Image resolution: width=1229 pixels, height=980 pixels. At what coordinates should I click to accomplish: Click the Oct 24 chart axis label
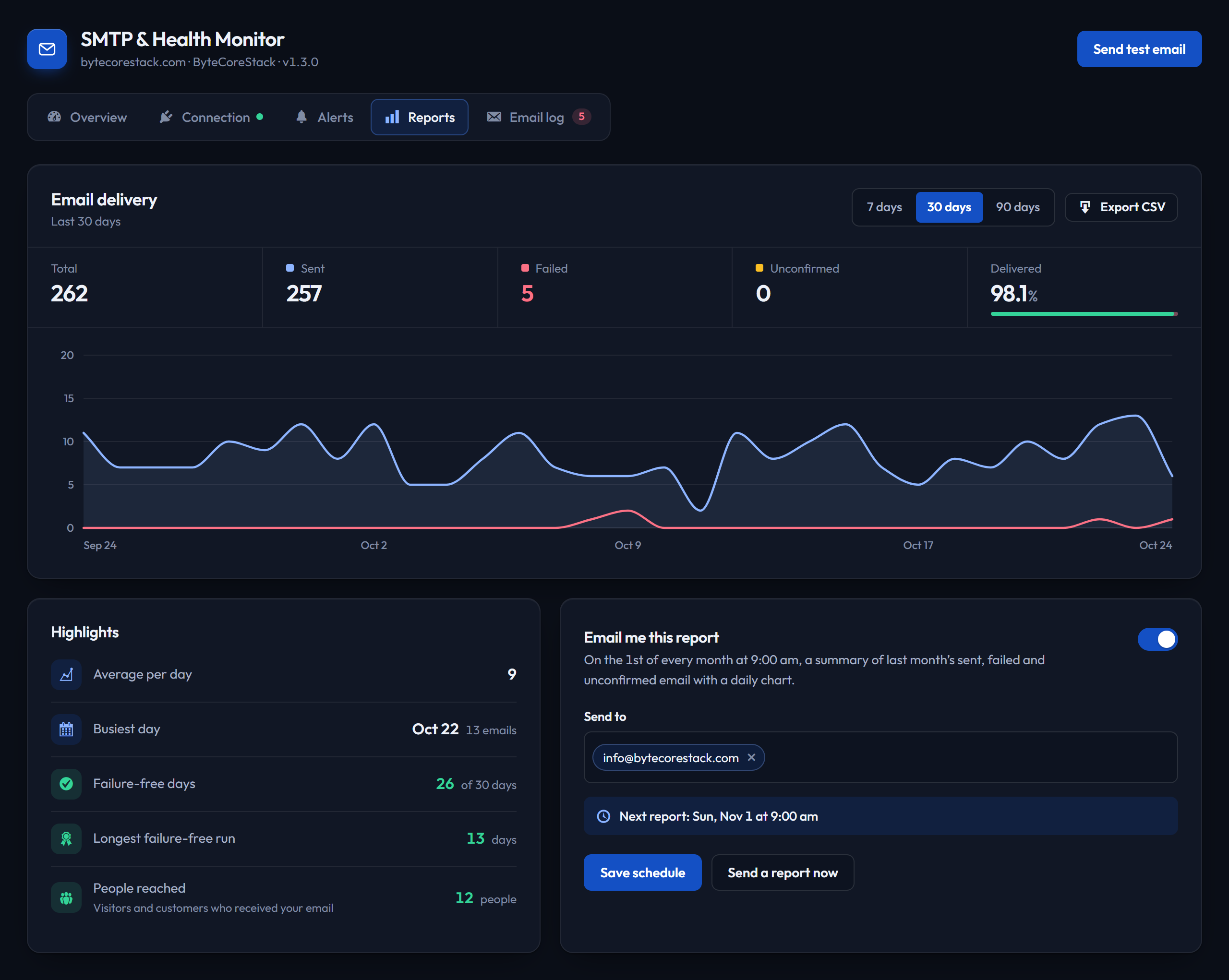pos(1156,545)
